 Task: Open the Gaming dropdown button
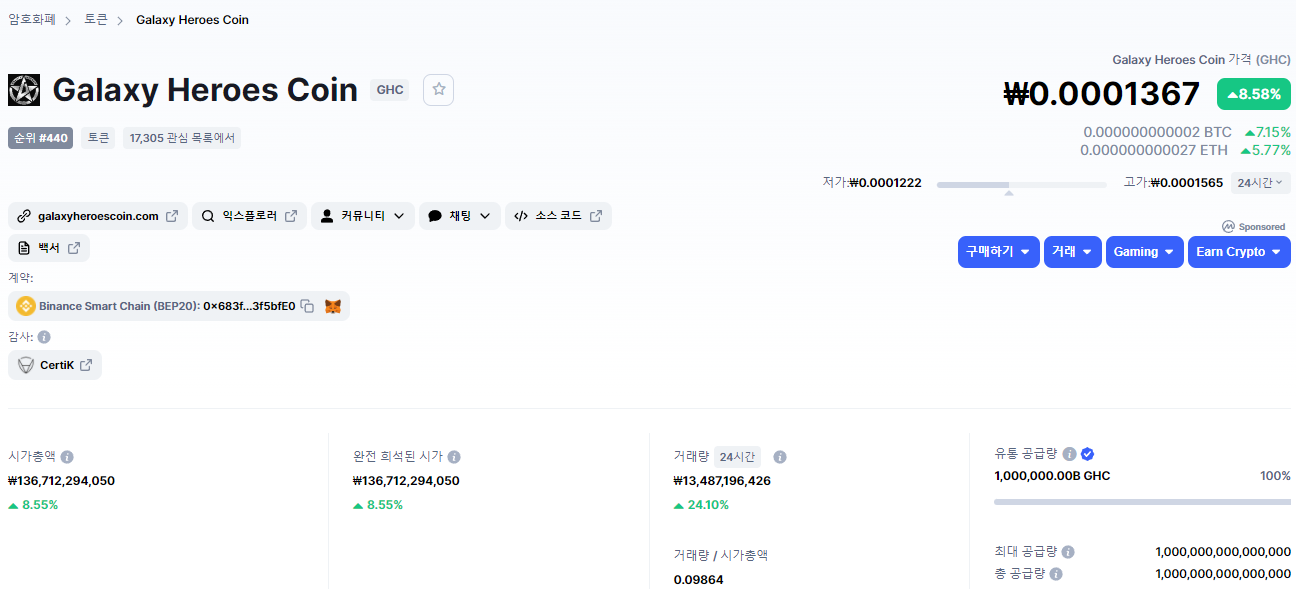(x=1144, y=252)
